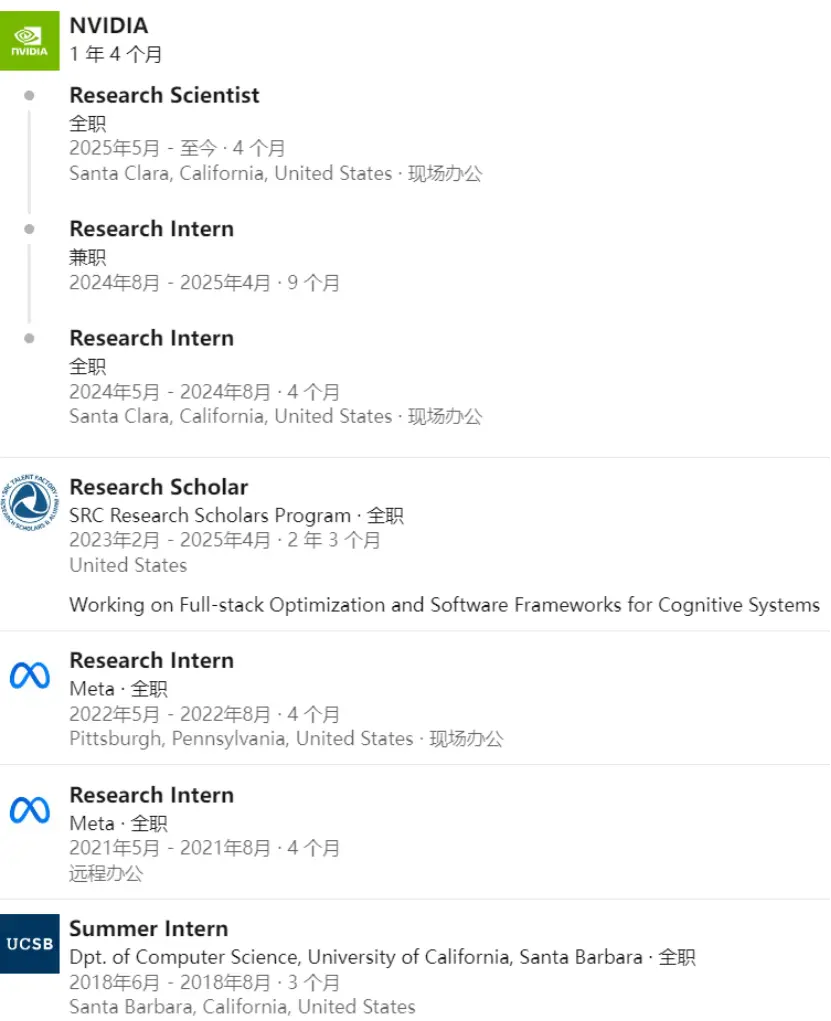Click the Meta logo for the 2022 internship

click(29, 676)
